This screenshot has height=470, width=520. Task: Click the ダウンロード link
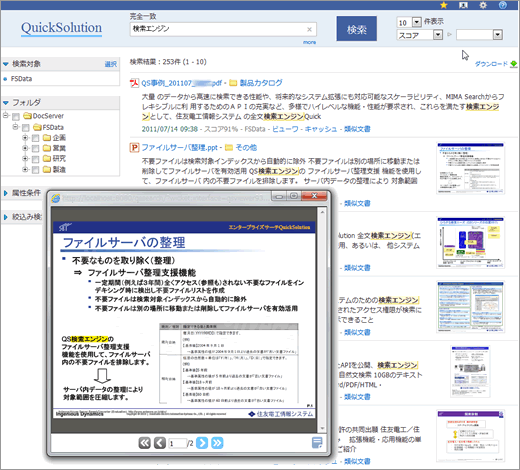point(491,63)
